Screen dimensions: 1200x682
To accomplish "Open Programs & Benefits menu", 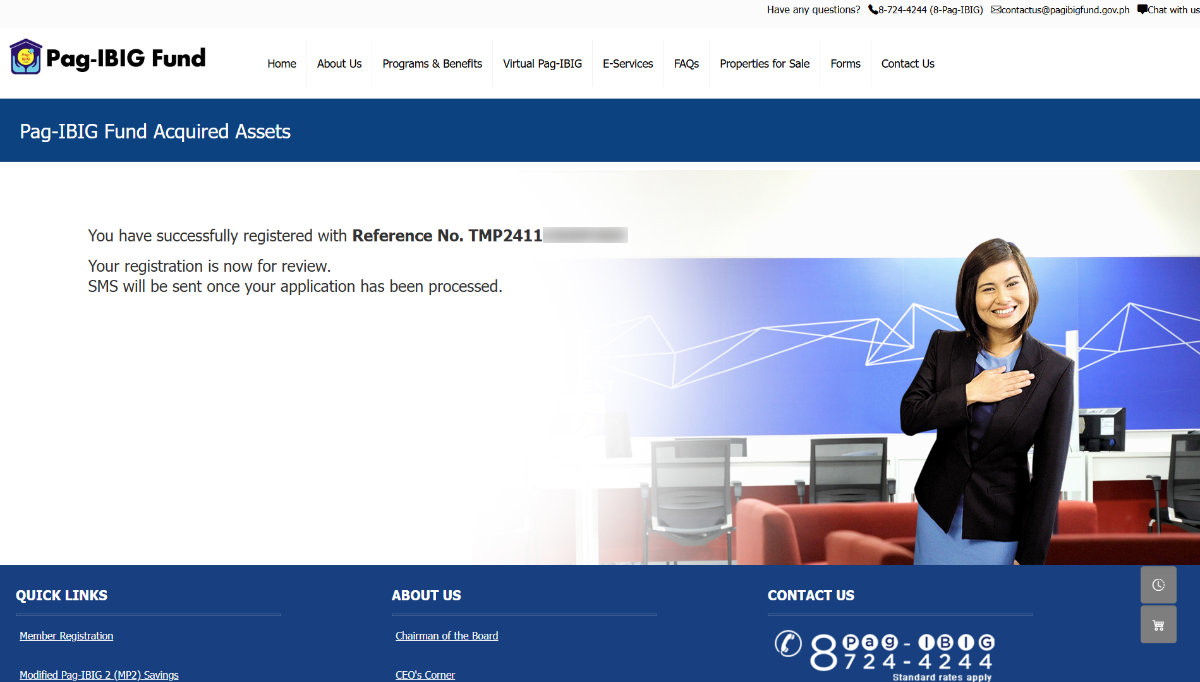I will [432, 64].
